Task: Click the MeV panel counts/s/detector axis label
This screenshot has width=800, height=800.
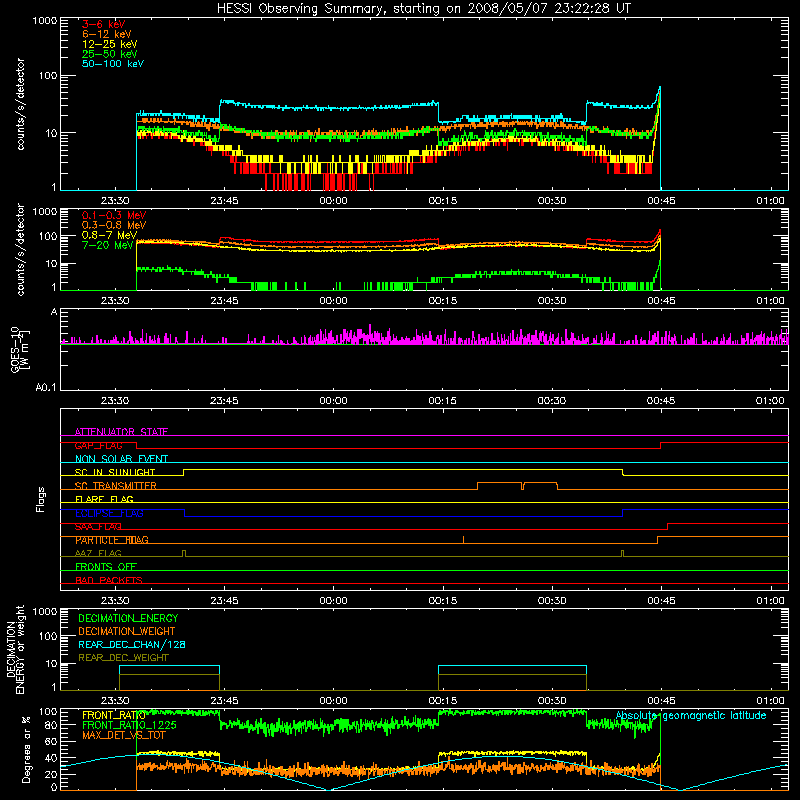Action: (x=20, y=249)
